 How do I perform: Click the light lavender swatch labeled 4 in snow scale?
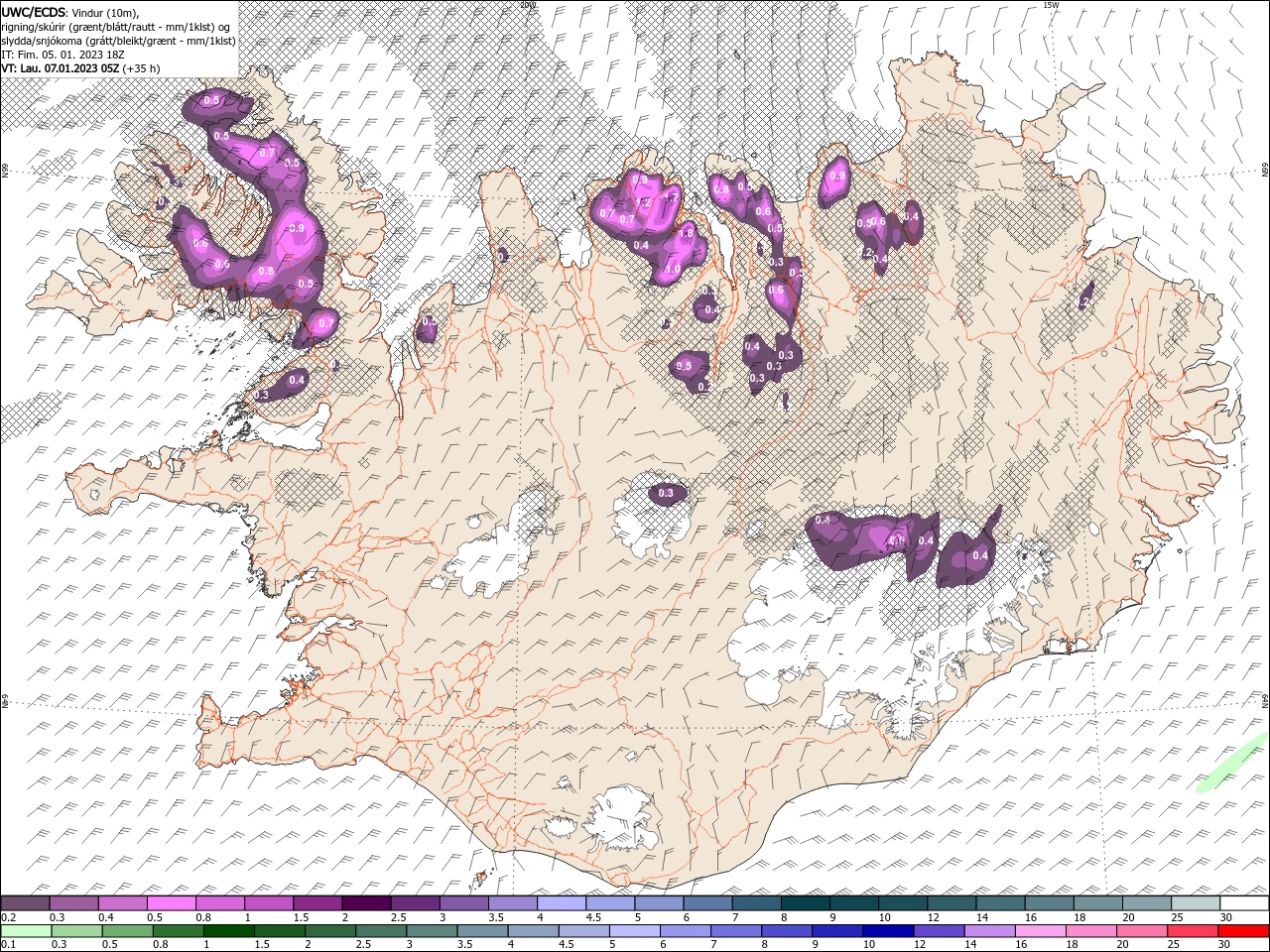point(563,903)
